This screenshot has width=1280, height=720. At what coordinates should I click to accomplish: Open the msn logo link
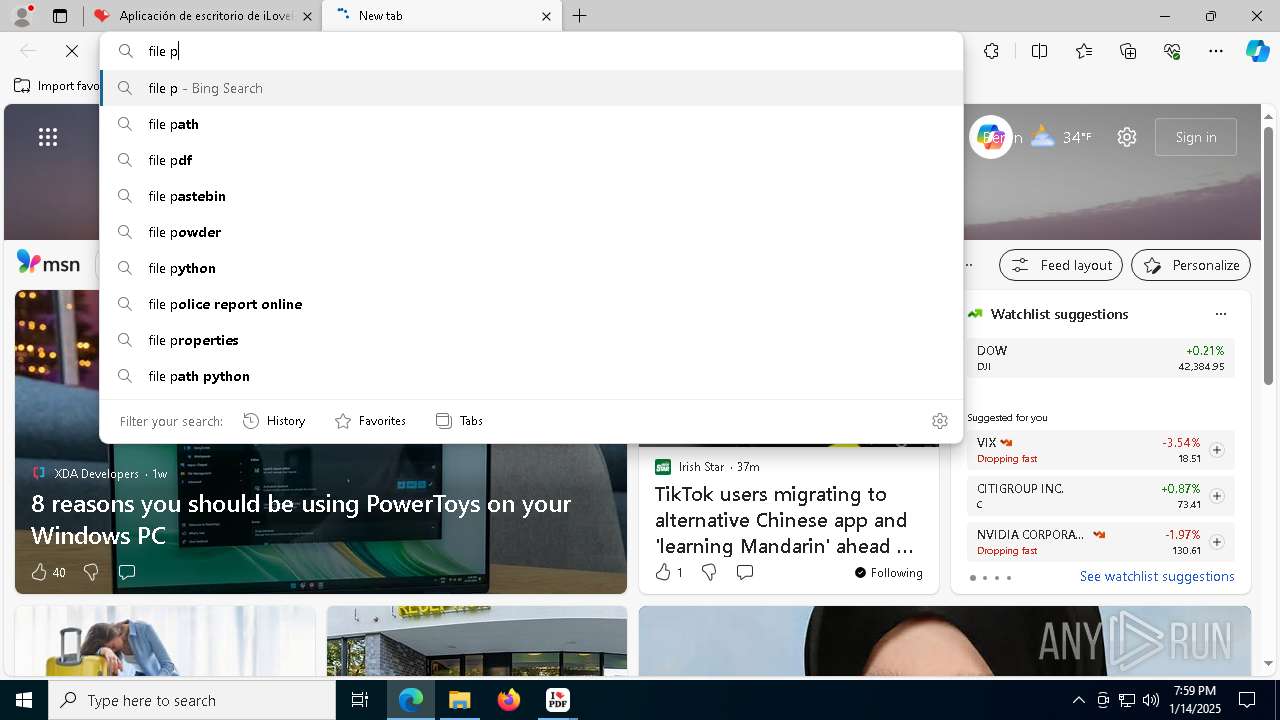tap(48, 263)
